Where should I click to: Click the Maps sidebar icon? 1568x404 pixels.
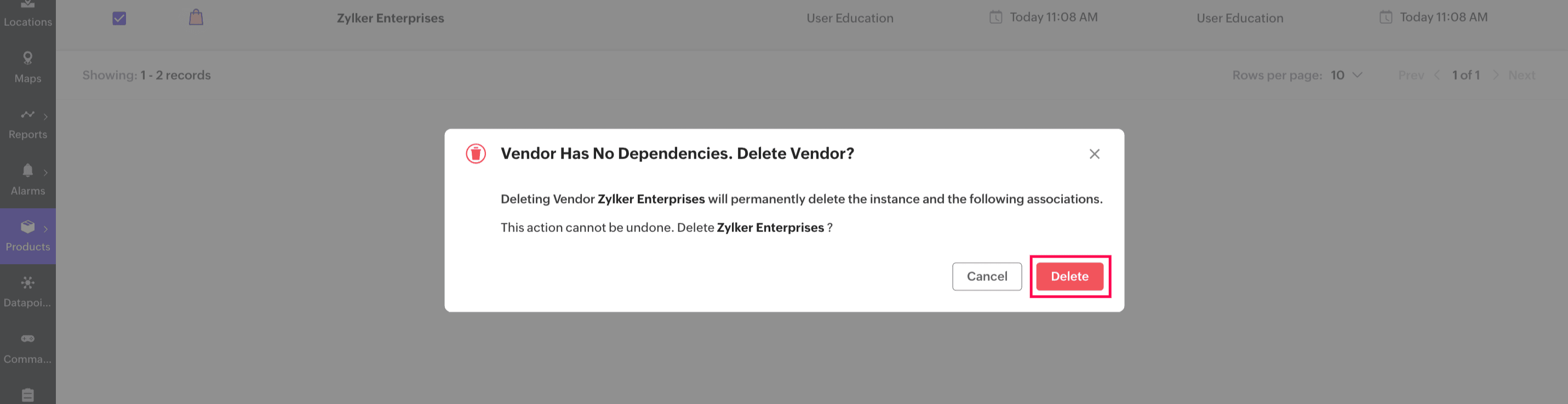(27, 59)
